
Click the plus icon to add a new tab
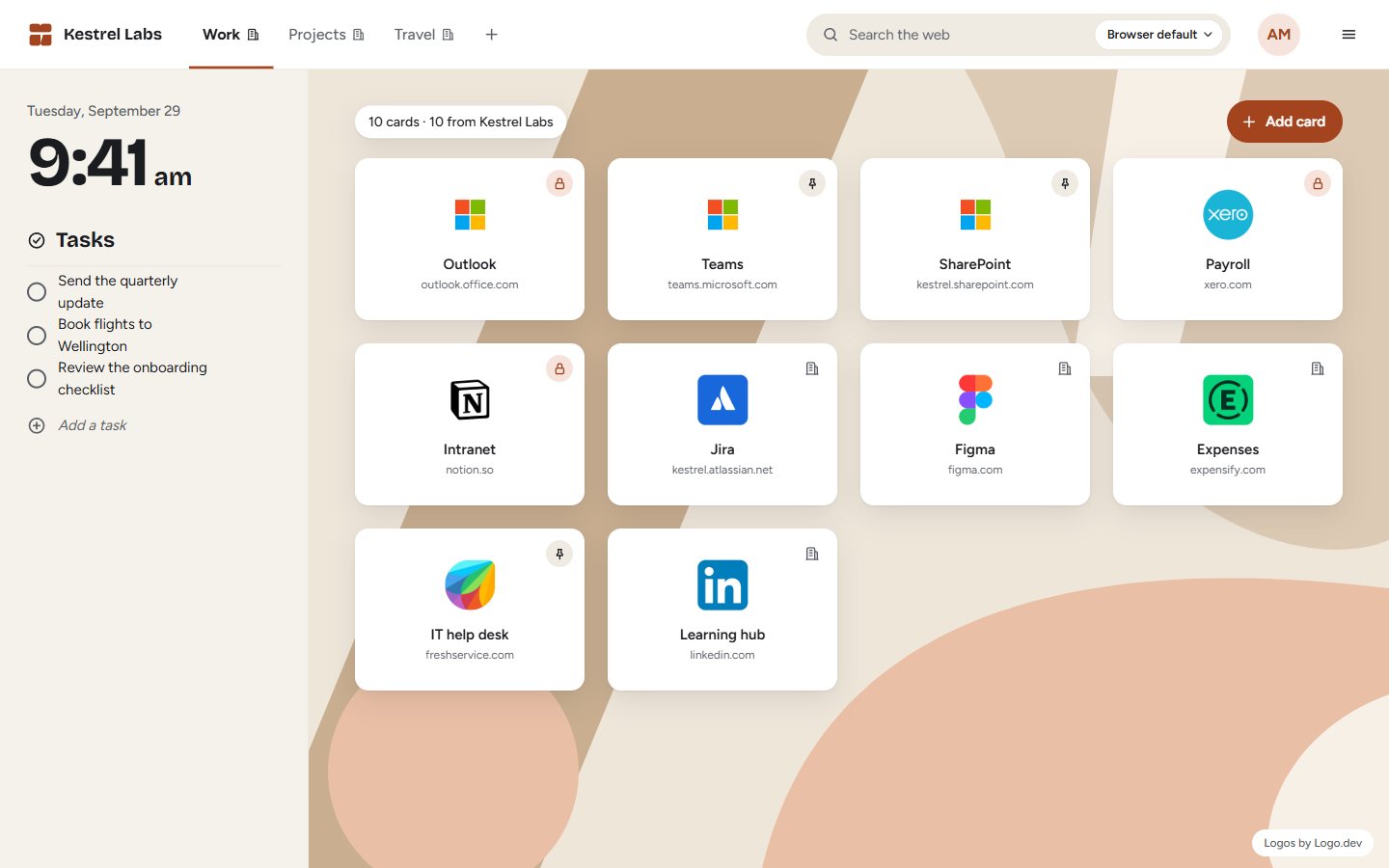coord(491,35)
